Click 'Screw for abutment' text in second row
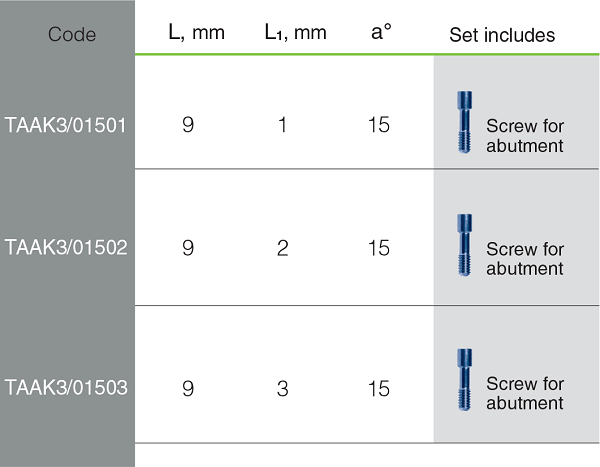Image resolution: width=600 pixels, height=467 pixels. coord(525,259)
